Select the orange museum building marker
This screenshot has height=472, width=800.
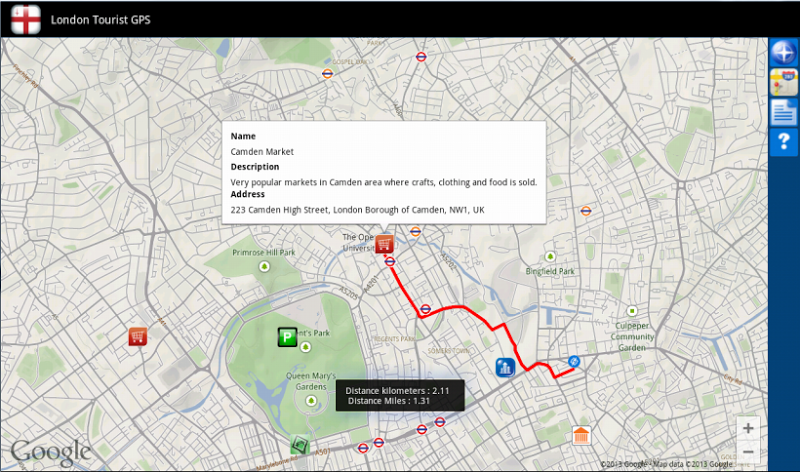[581, 436]
